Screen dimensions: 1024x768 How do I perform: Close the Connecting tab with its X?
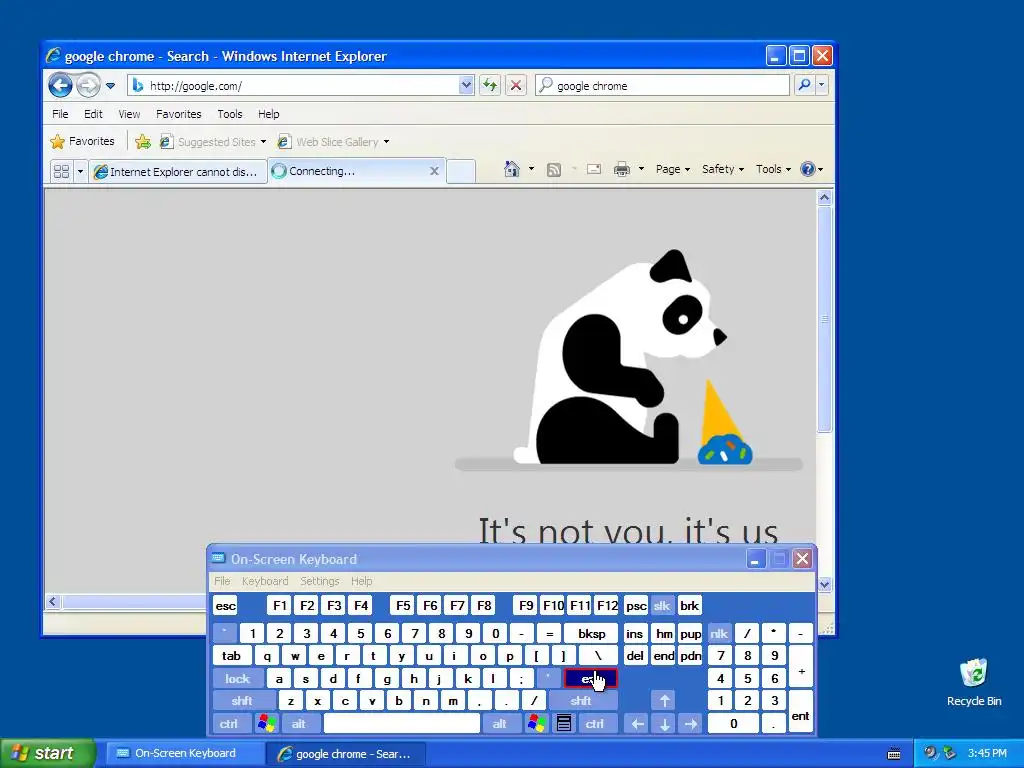[x=434, y=171]
